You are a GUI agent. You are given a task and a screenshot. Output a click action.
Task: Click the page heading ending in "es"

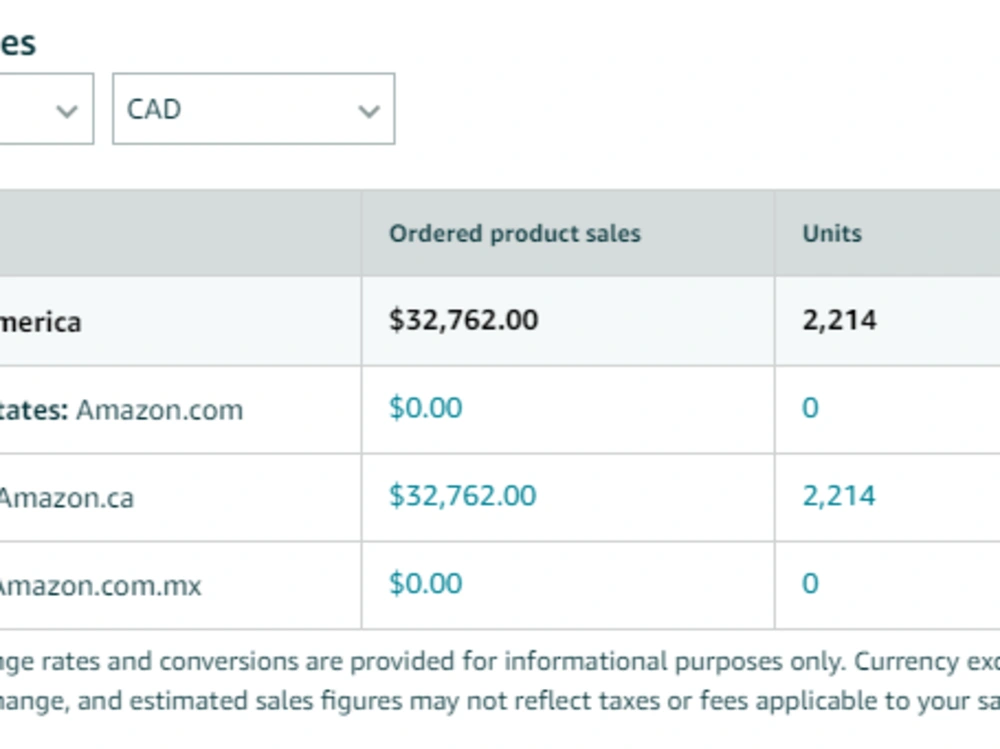pyautogui.click(x=18, y=43)
